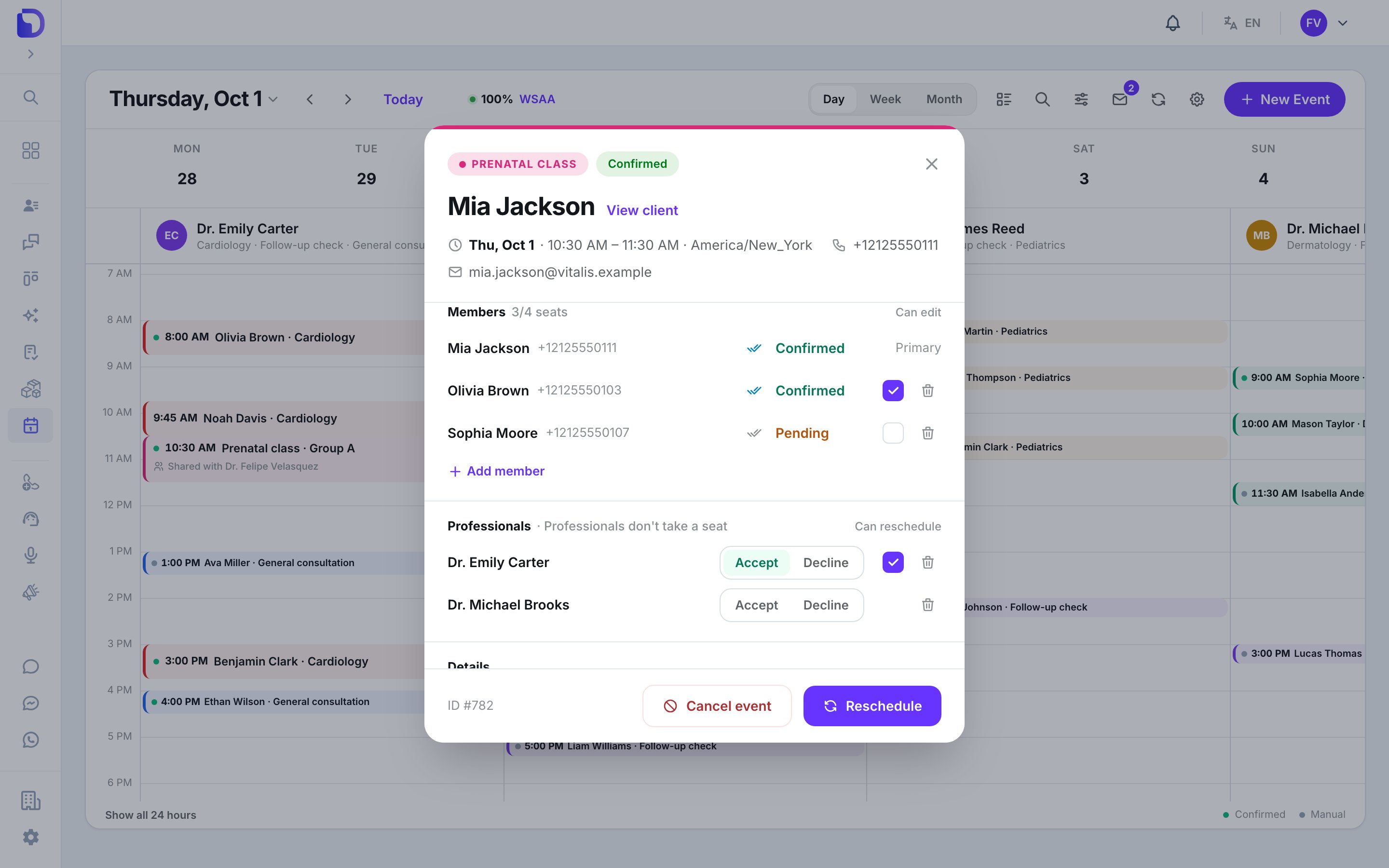This screenshot has width=1389, height=868.
Task: Open the contacts icon in the sidebar
Action: (x=30, y=205)
